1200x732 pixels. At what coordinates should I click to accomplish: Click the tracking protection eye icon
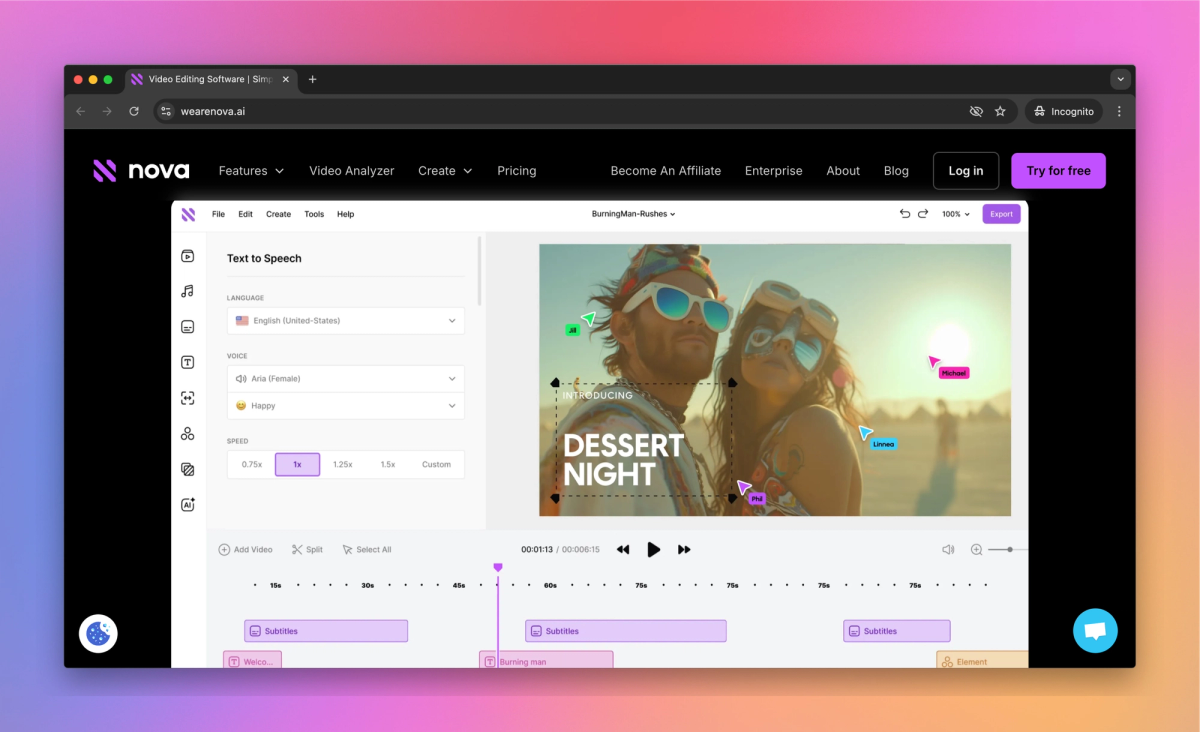[x=976, y=111]
